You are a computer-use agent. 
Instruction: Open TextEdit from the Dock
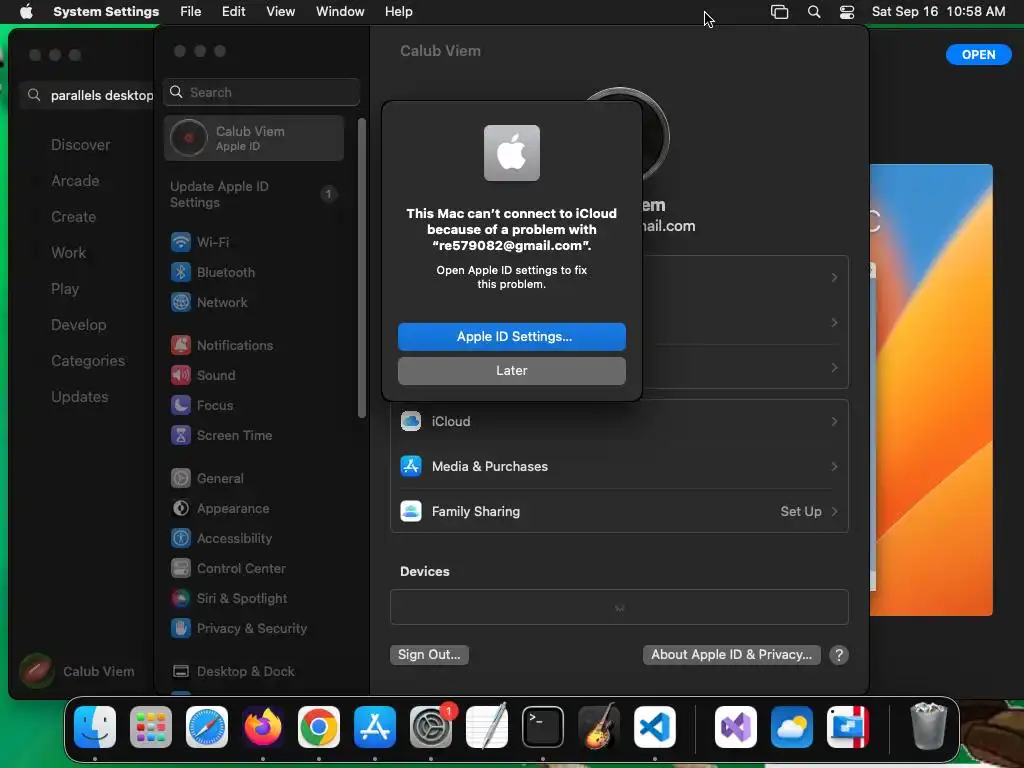click(x=487, y=727)
